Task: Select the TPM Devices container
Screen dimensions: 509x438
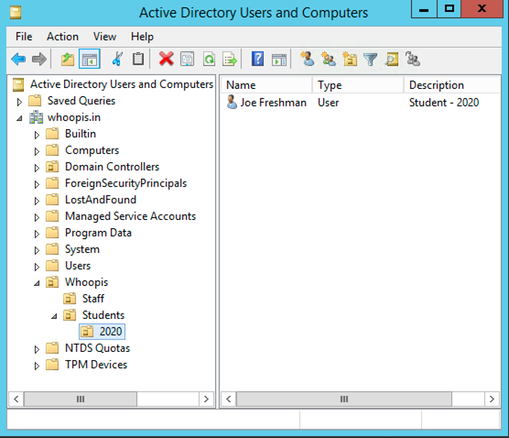Action: pyautogui.click(x=96, y=364)
